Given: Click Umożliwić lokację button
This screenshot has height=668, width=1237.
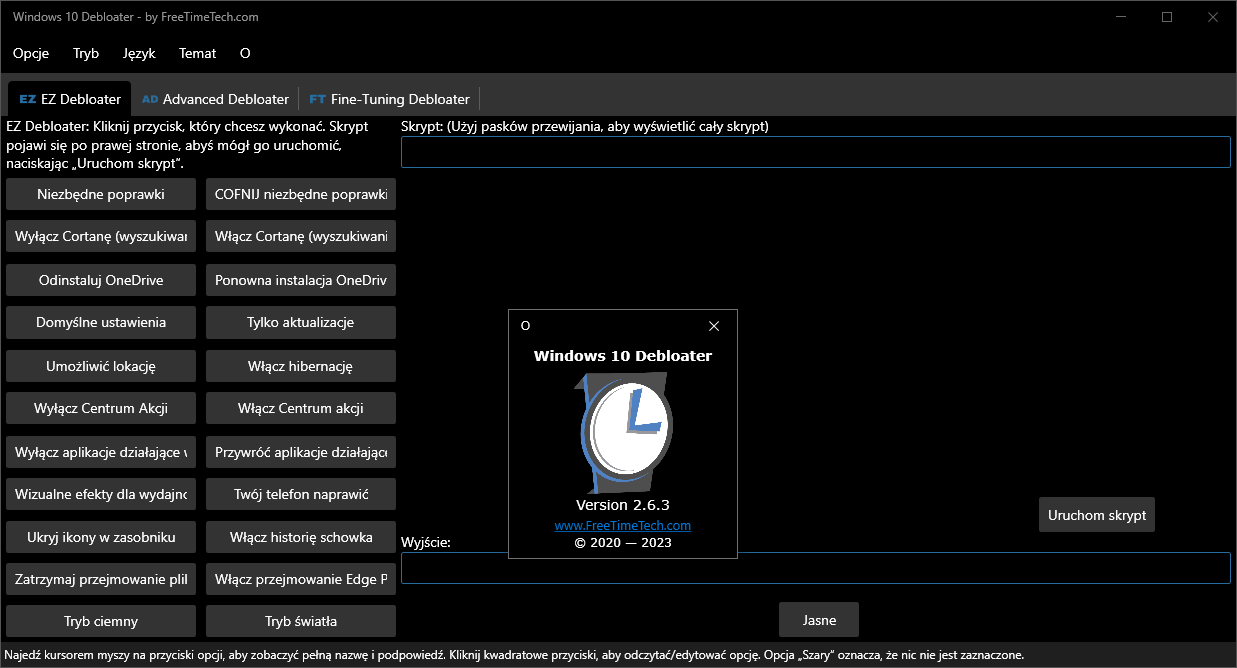Looking at the screenshot, I should (x=101, y=366).
